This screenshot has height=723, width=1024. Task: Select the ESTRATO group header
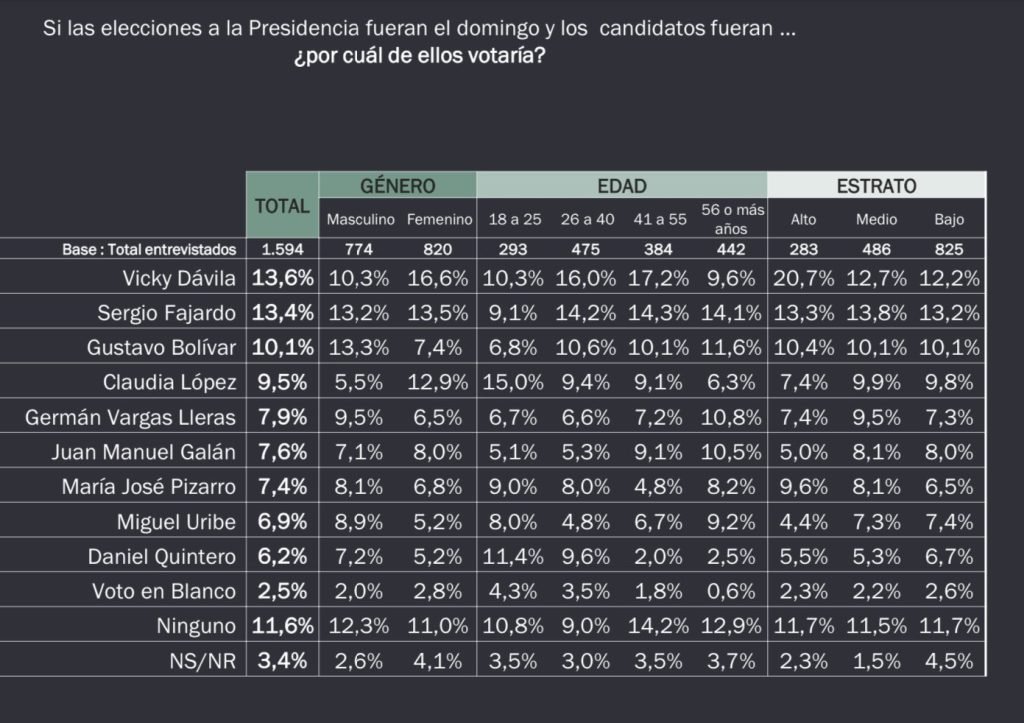pyautogui.click(x=876, y=186)
